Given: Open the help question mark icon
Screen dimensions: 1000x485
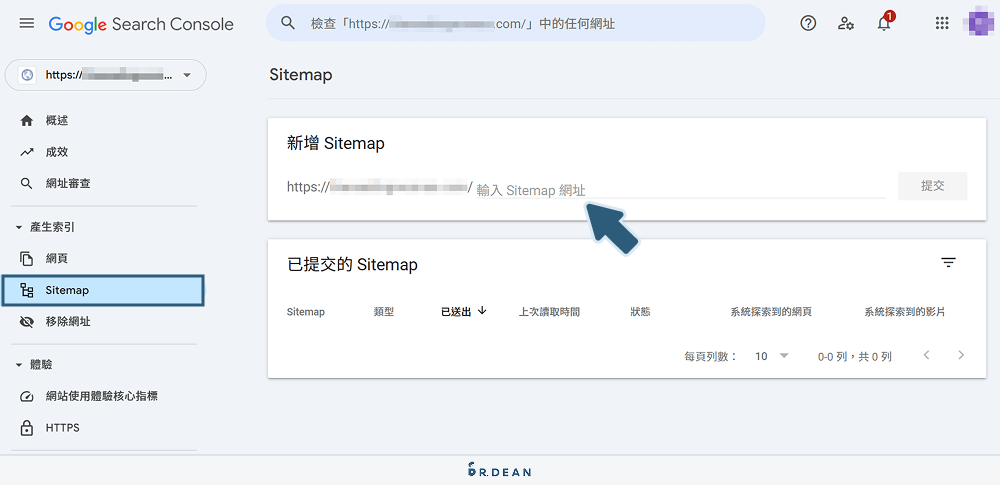Looking at the screenshot, I should pyautogui.click(x=808, y=24).
